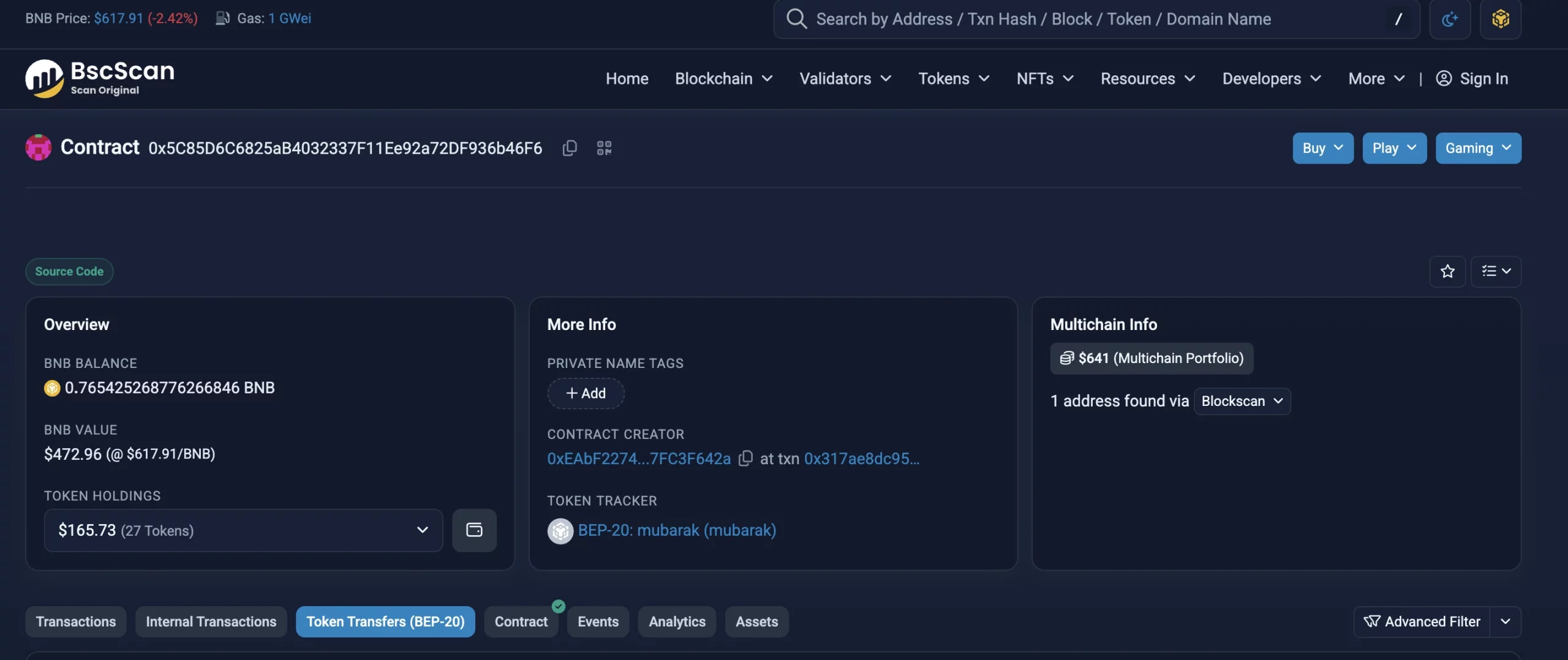This screenshot has height=660, width=1568.
Task: Click the multichain portfolio coins icon
Action: tap(1067, 358)
